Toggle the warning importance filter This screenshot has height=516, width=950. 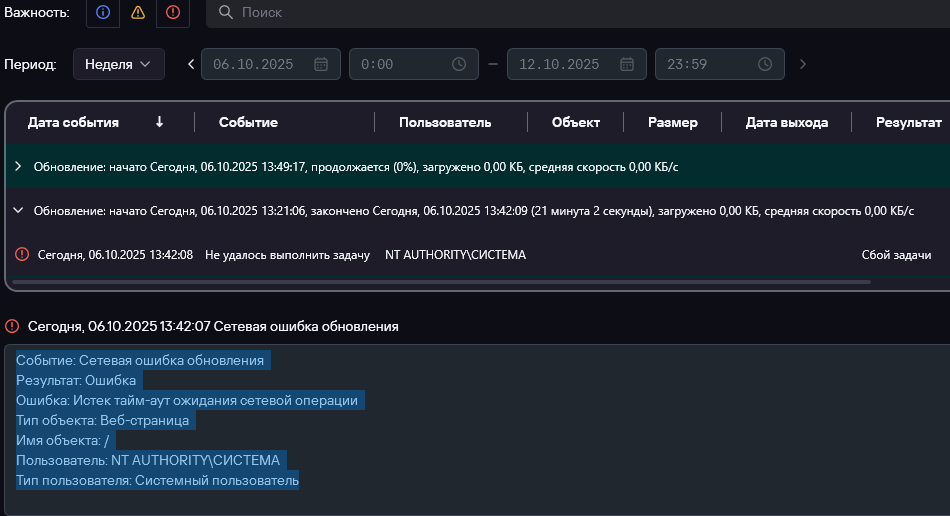coord(138,12)
